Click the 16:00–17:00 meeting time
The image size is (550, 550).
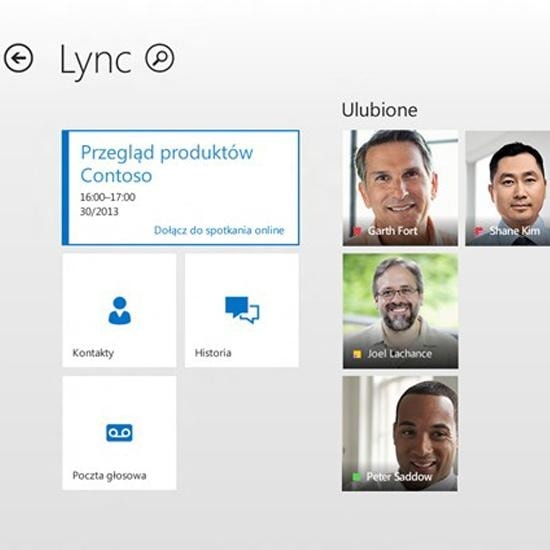point(108,197)
